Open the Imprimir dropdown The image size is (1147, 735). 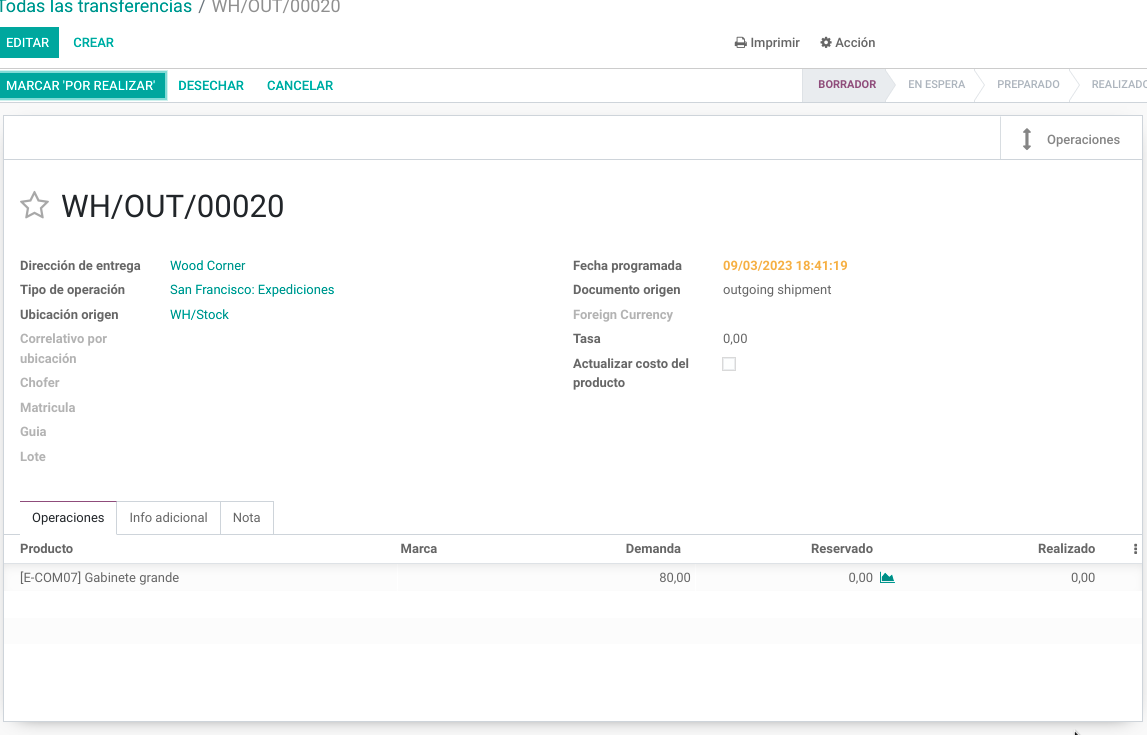767,42
